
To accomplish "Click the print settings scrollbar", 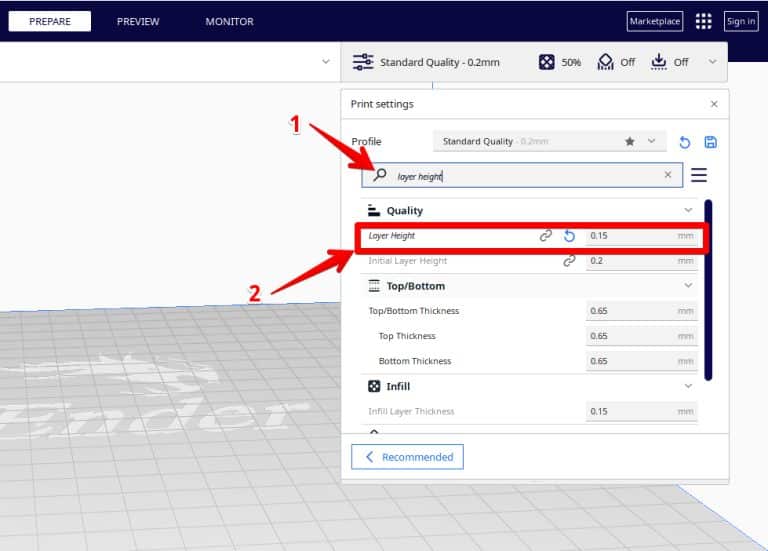I will [x=708, y=290].
